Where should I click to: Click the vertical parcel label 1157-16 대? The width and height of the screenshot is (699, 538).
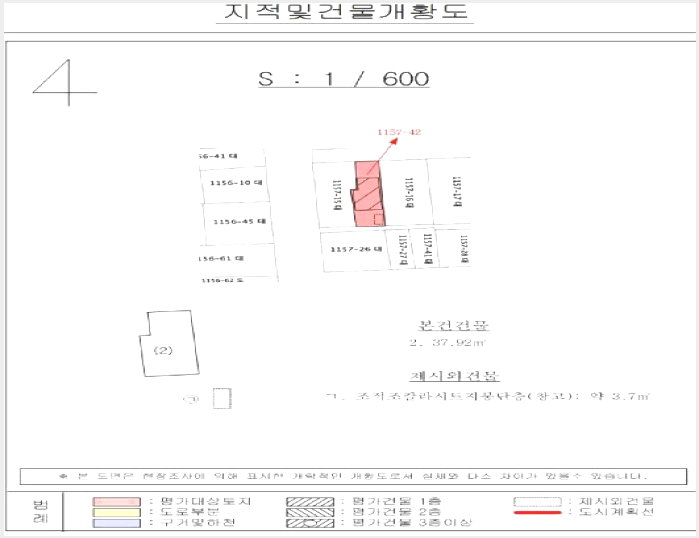coord(409,193)
